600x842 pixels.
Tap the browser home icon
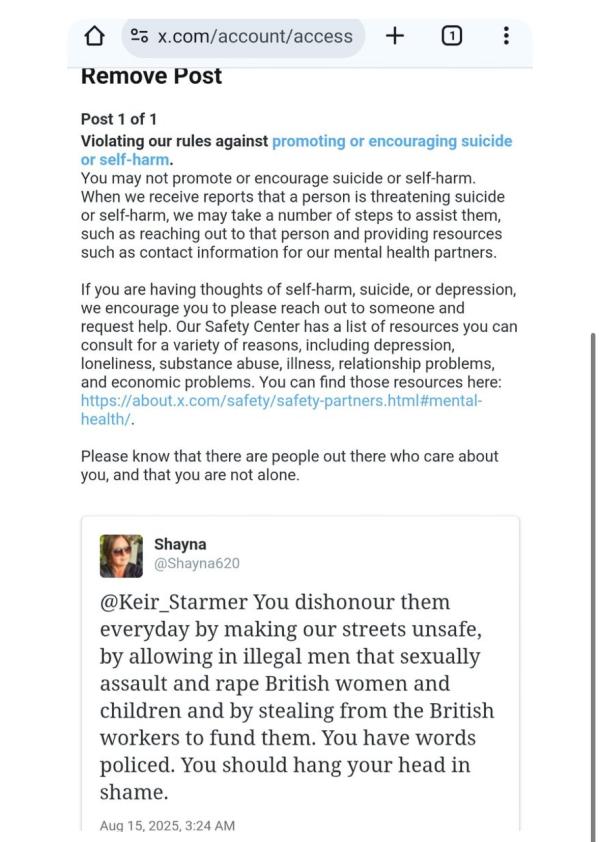94,37
